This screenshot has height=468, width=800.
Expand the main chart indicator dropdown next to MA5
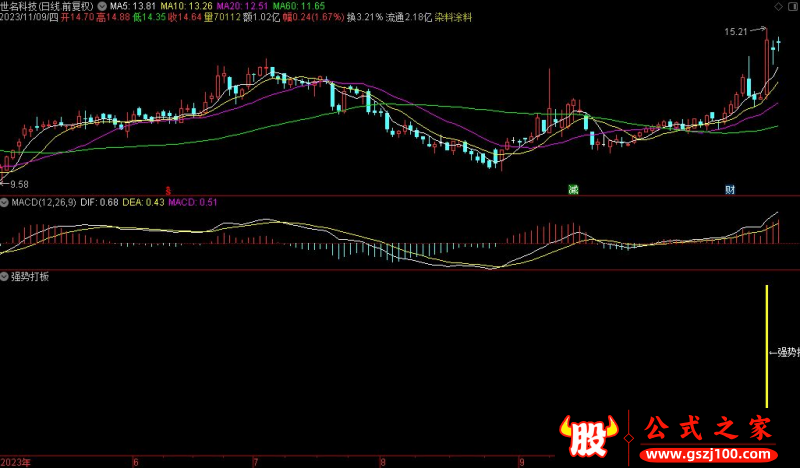103,5
